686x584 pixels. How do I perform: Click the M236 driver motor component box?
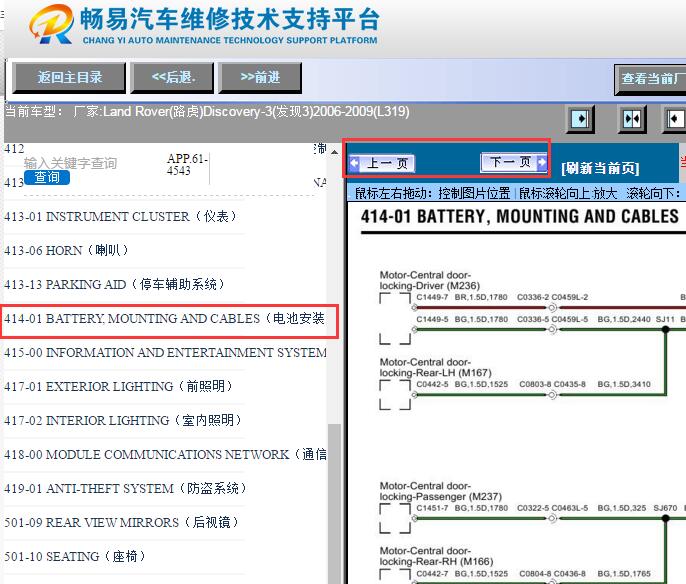395,319
